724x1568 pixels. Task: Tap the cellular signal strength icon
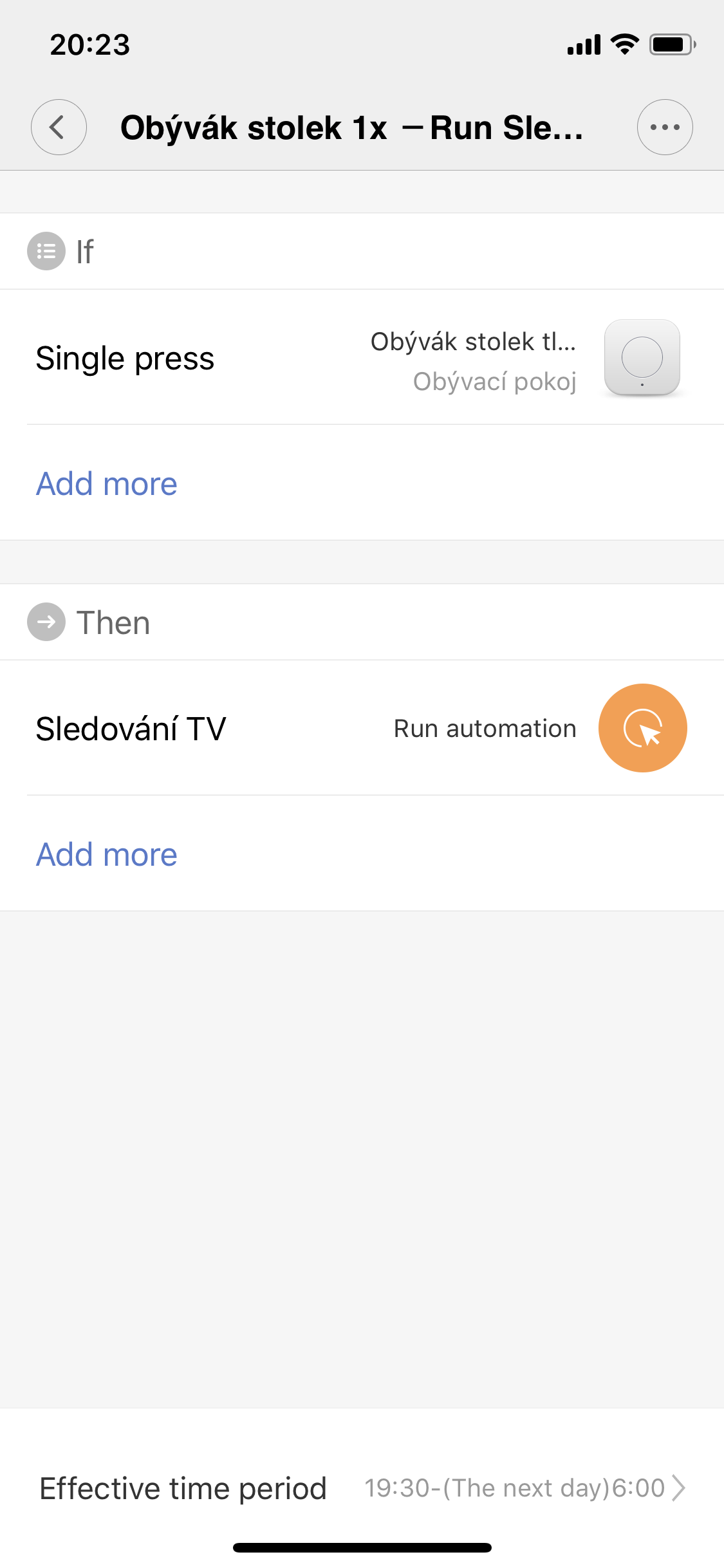(584, 45)
